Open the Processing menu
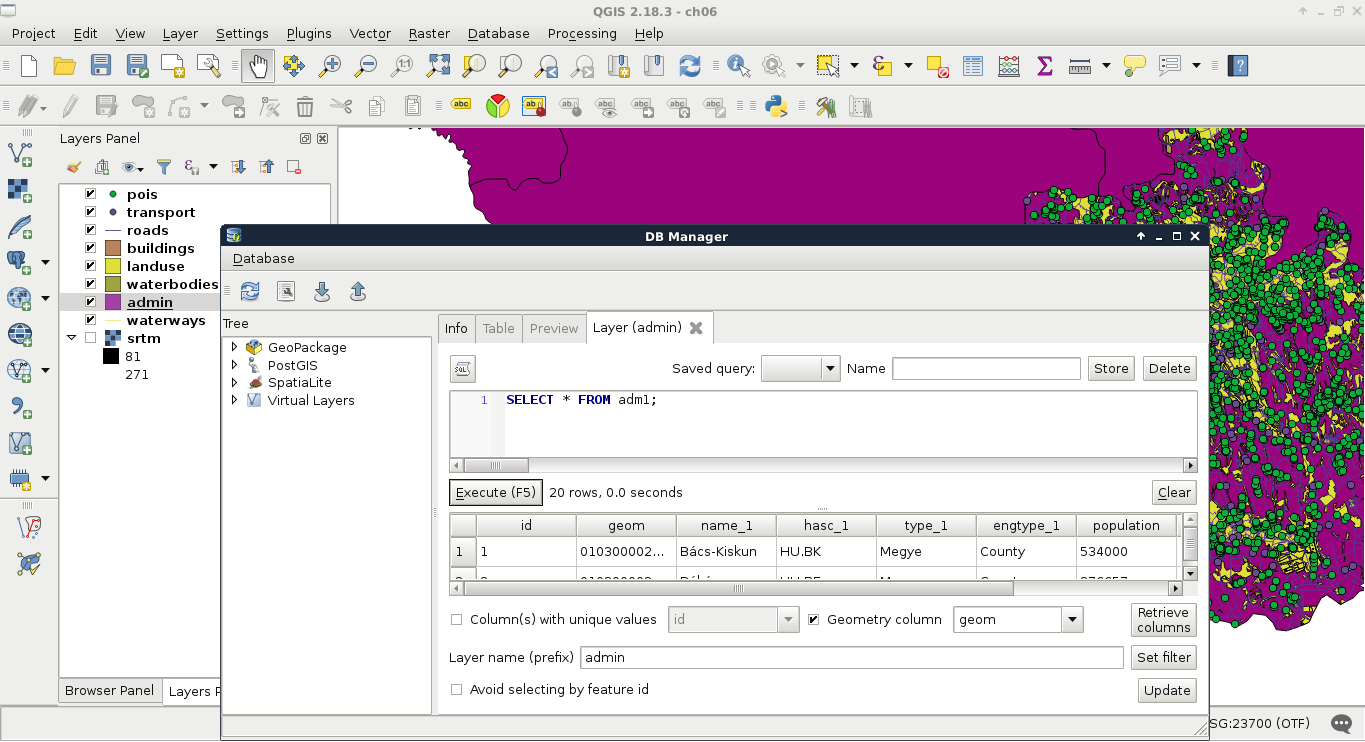 pyautogui.click(x=582, y=33)
